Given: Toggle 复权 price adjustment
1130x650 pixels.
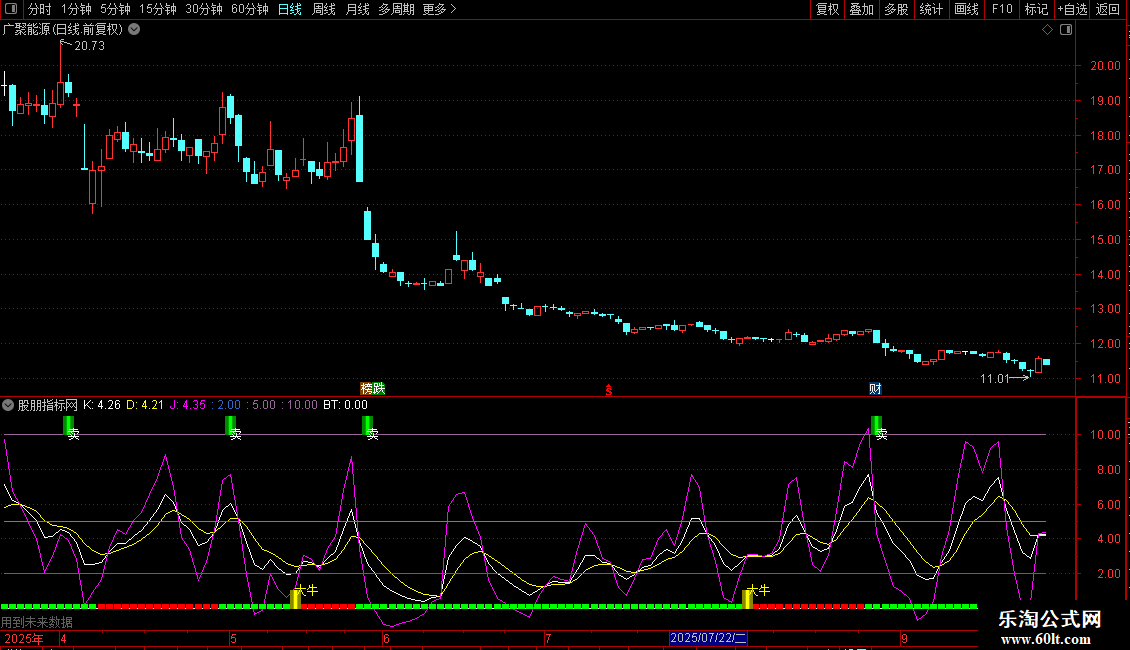Looking at the screenshot, I should (x=827, y=9).
